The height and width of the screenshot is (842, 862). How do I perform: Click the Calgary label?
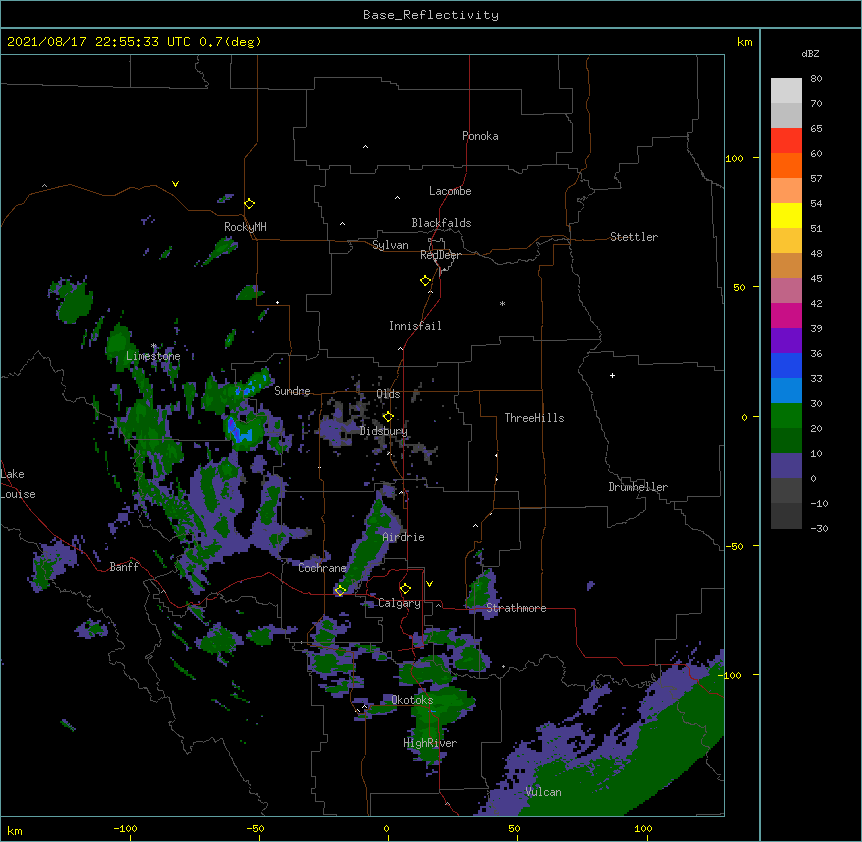[x=399, y=603]
